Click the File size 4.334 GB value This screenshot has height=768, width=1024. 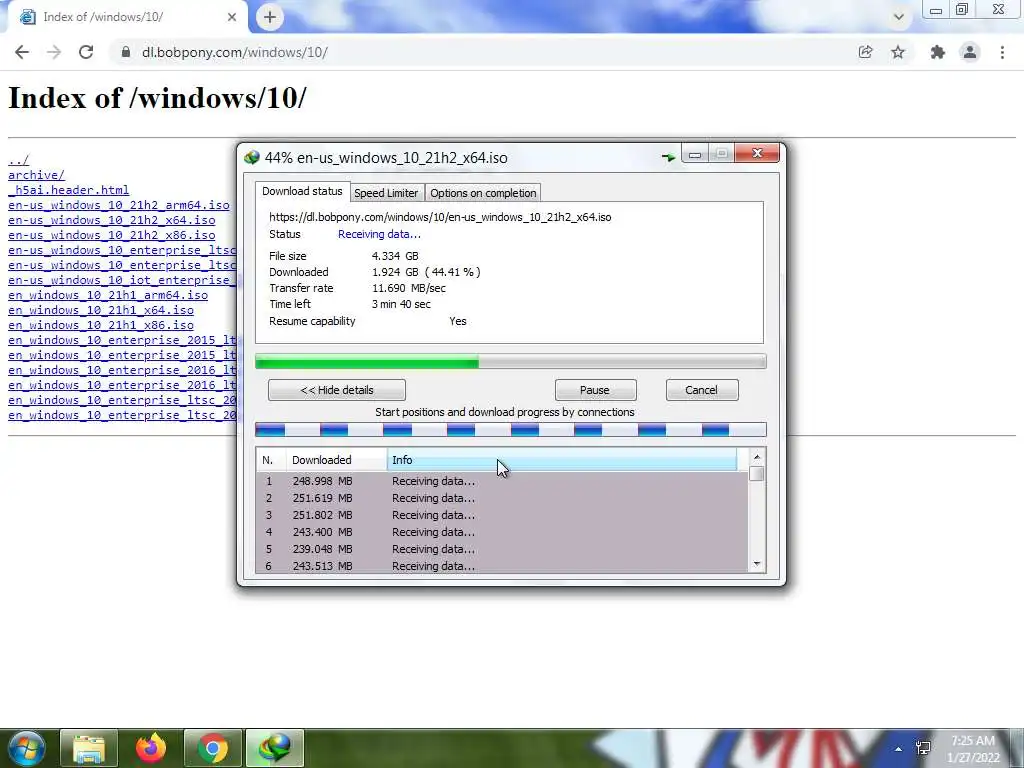(395, 256)
